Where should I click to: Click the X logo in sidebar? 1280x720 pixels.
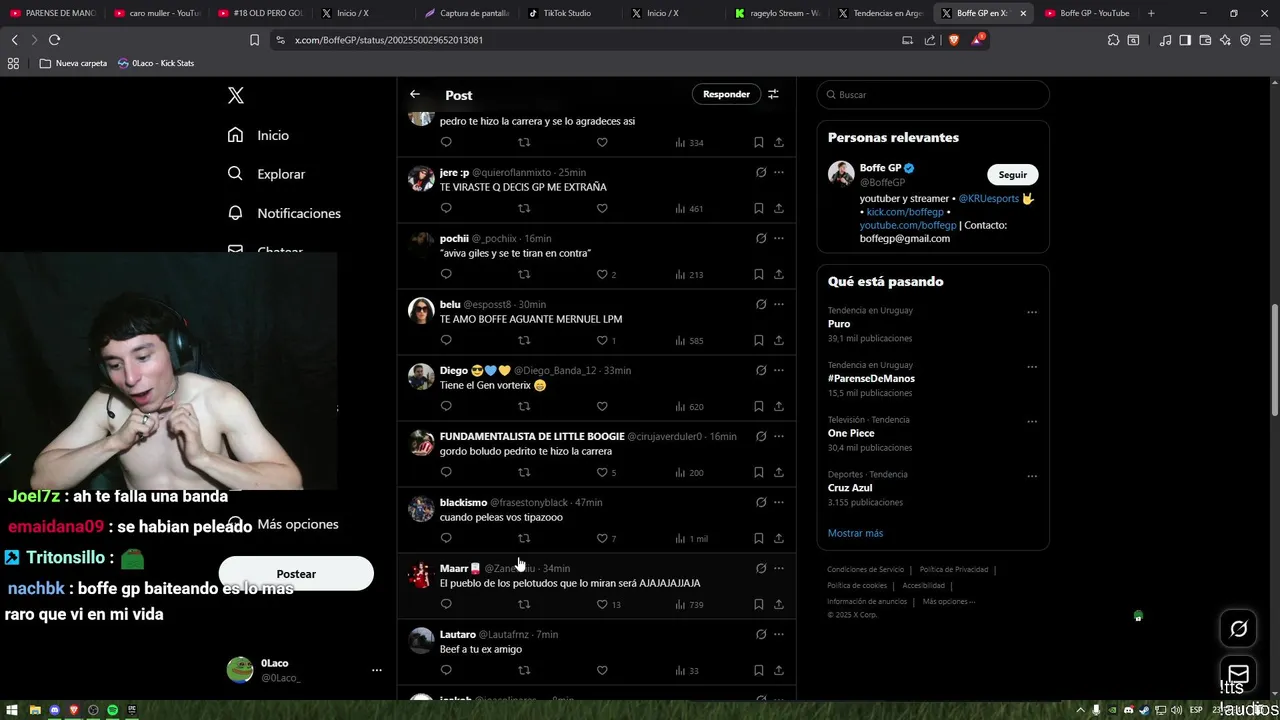236,95
